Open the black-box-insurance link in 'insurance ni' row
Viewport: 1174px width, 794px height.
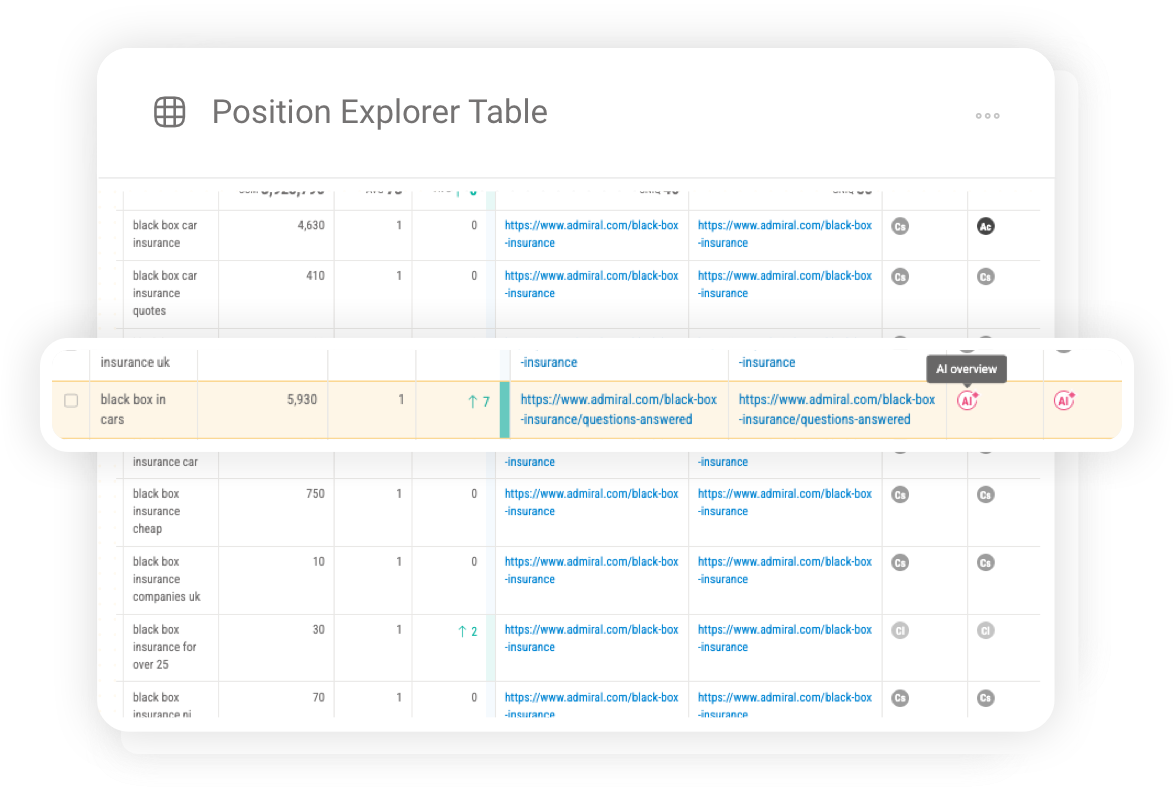pyautogui.click(x=592, y=702)
